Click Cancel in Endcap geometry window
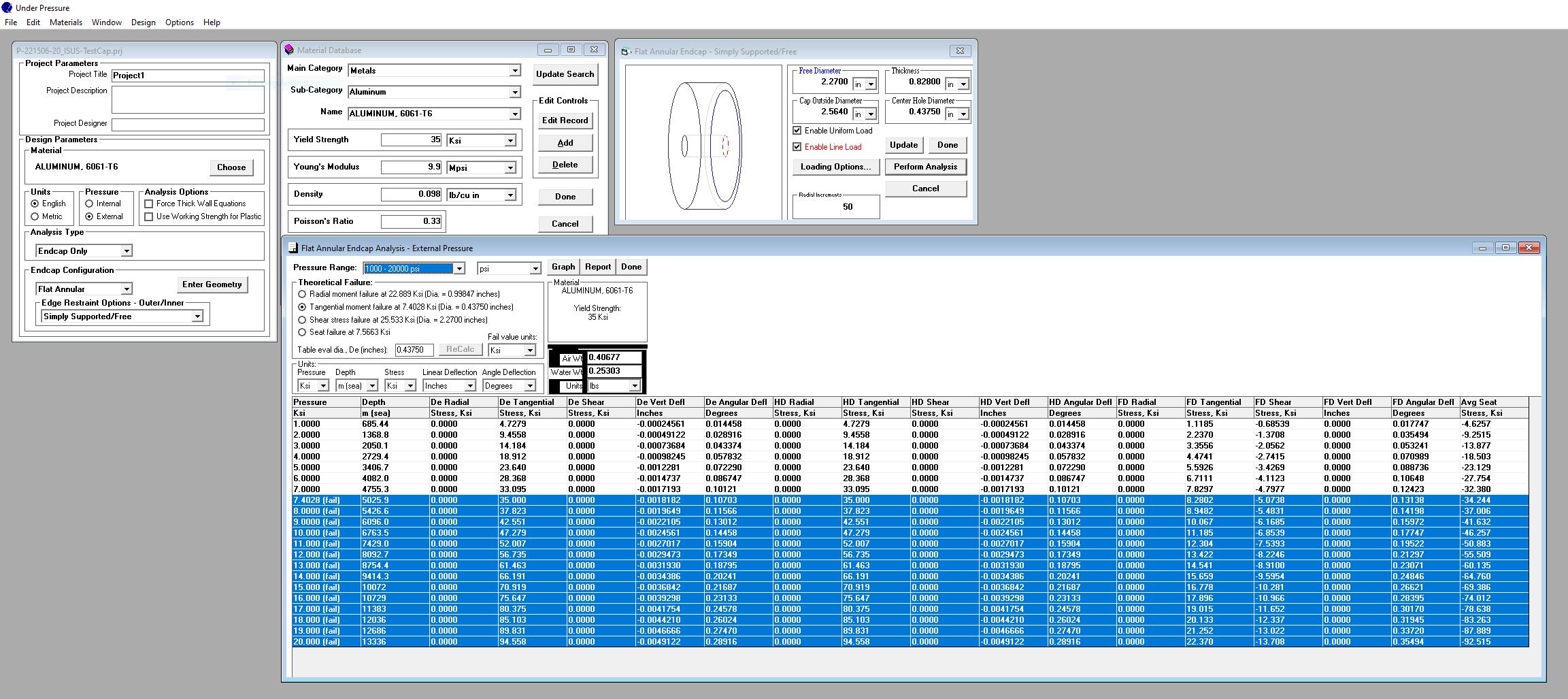The height and width of the screenshot is (699, 1568). (925, 189)
